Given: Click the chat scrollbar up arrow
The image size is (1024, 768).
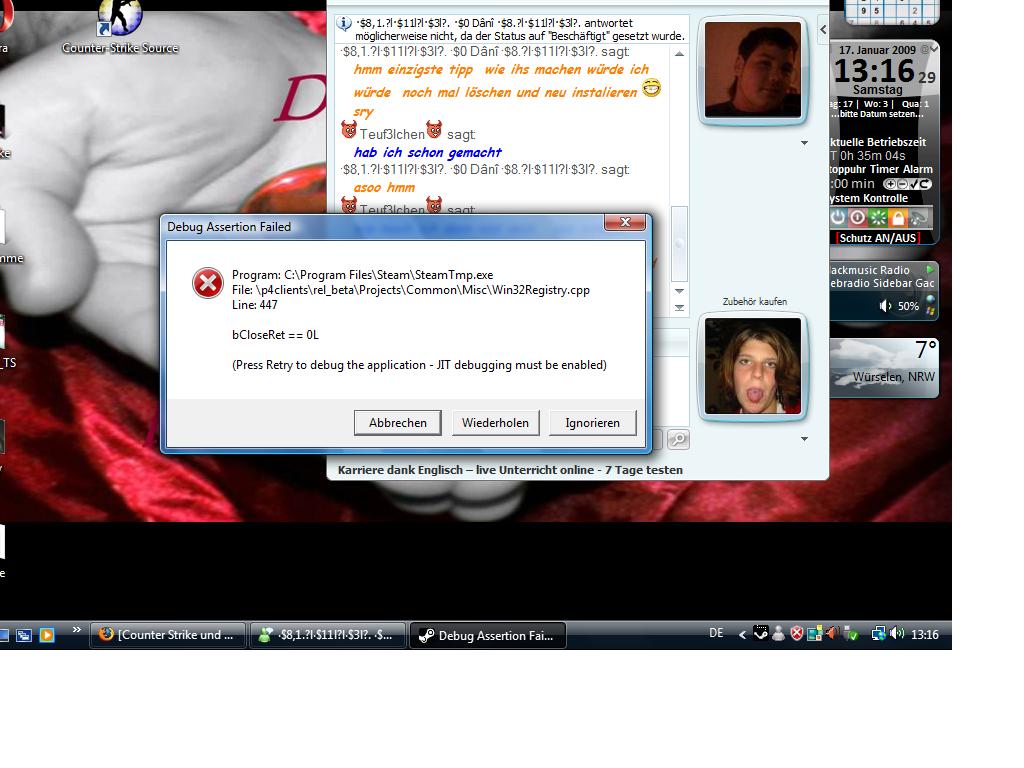Looking at the screenshot, I should coord(679,54).
